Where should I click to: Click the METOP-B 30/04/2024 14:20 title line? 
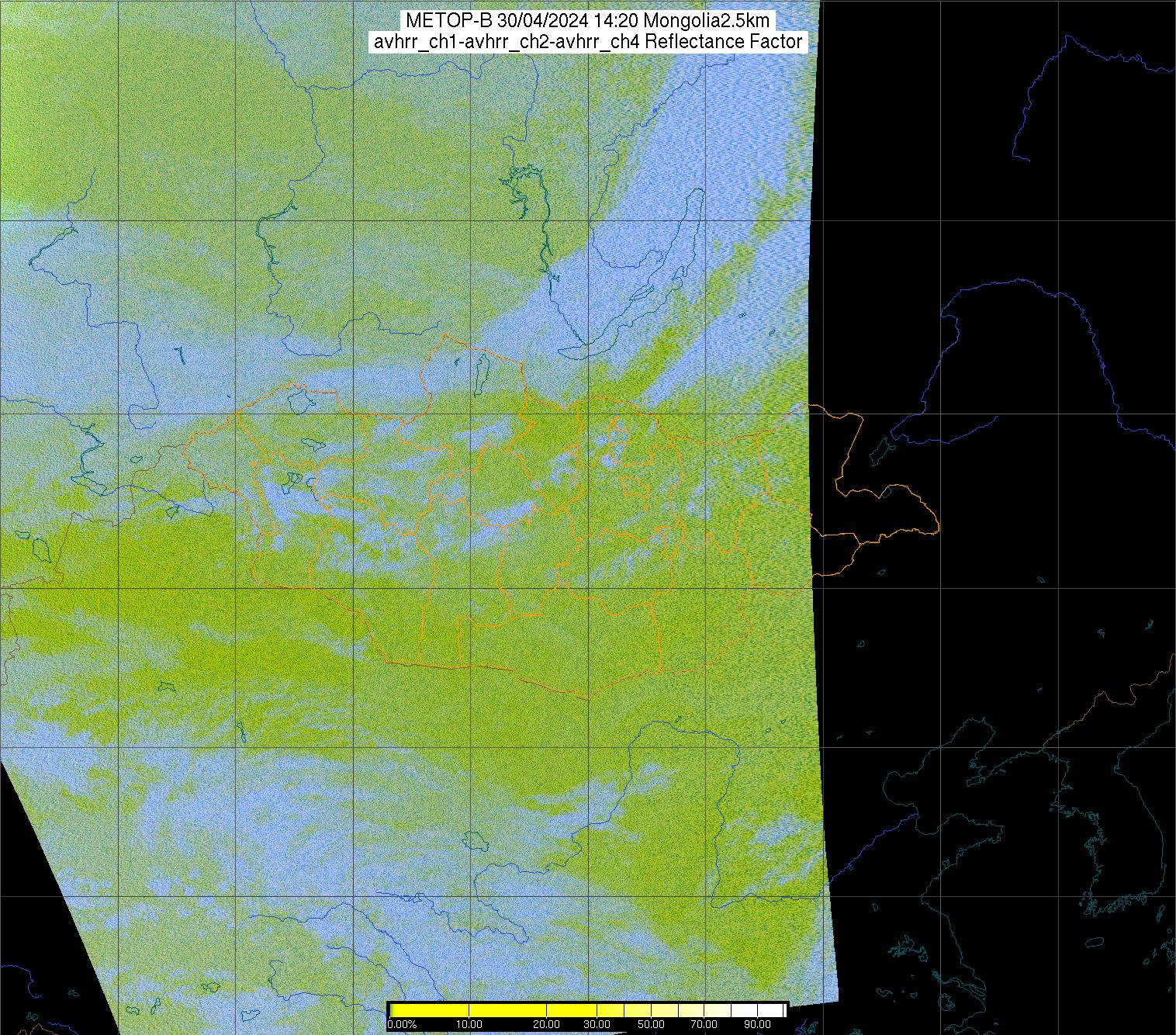click(x=587, y=21)
